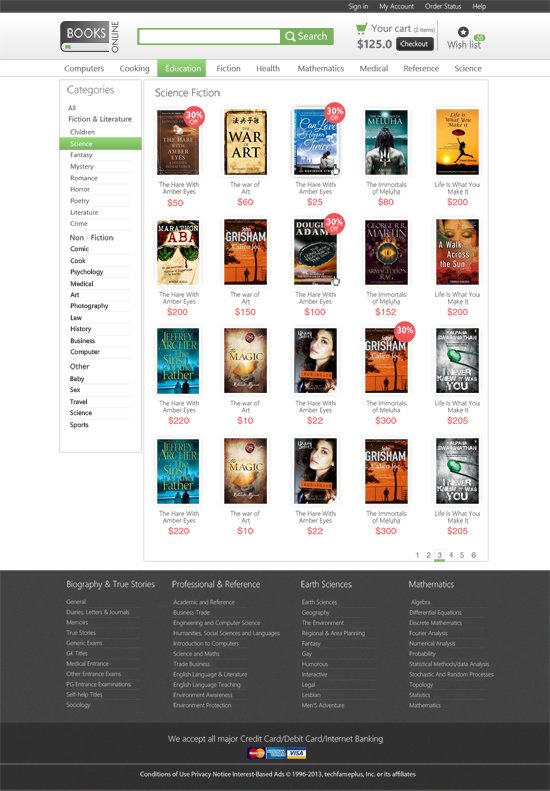Open The War of Art book cover

tap(245, 142)
